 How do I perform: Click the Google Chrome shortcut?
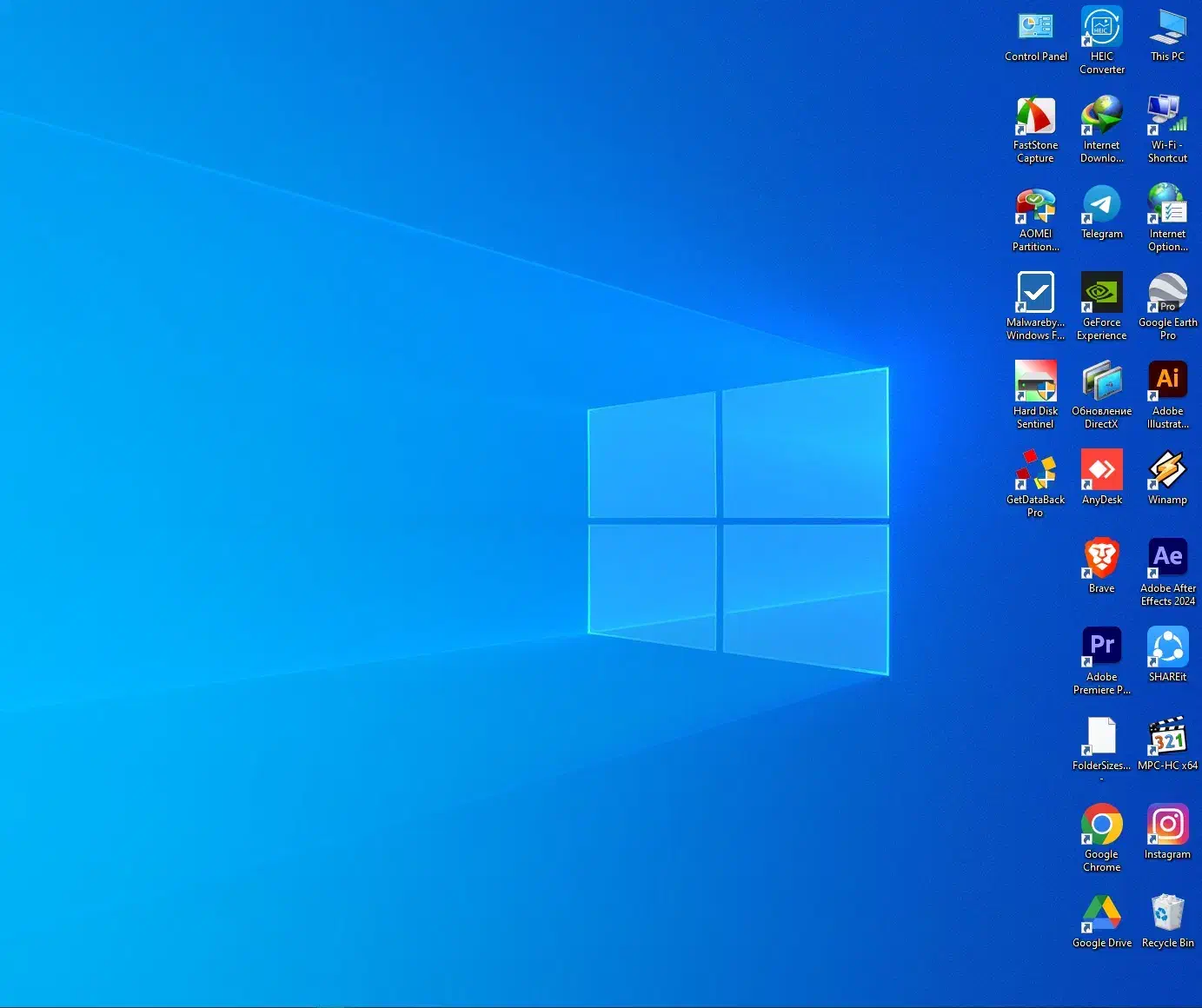(x=1101, y=826)
